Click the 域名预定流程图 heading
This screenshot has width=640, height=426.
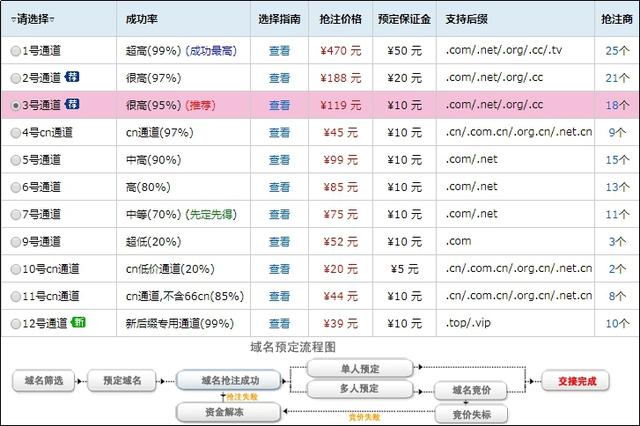point(293,347)
